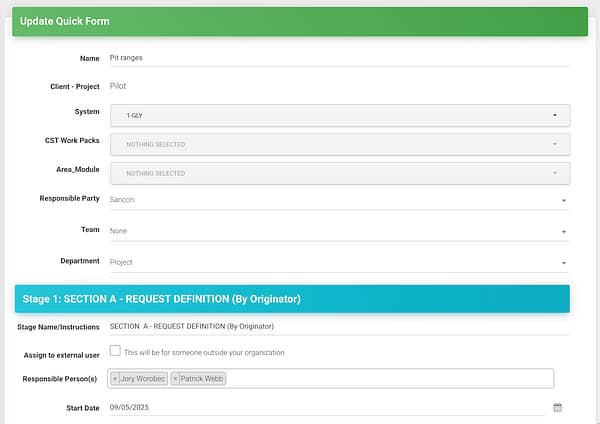Expand the CST Work Packs dropdown
The image size is (600, 424).
pyautogui.click(x=339, y=144)
